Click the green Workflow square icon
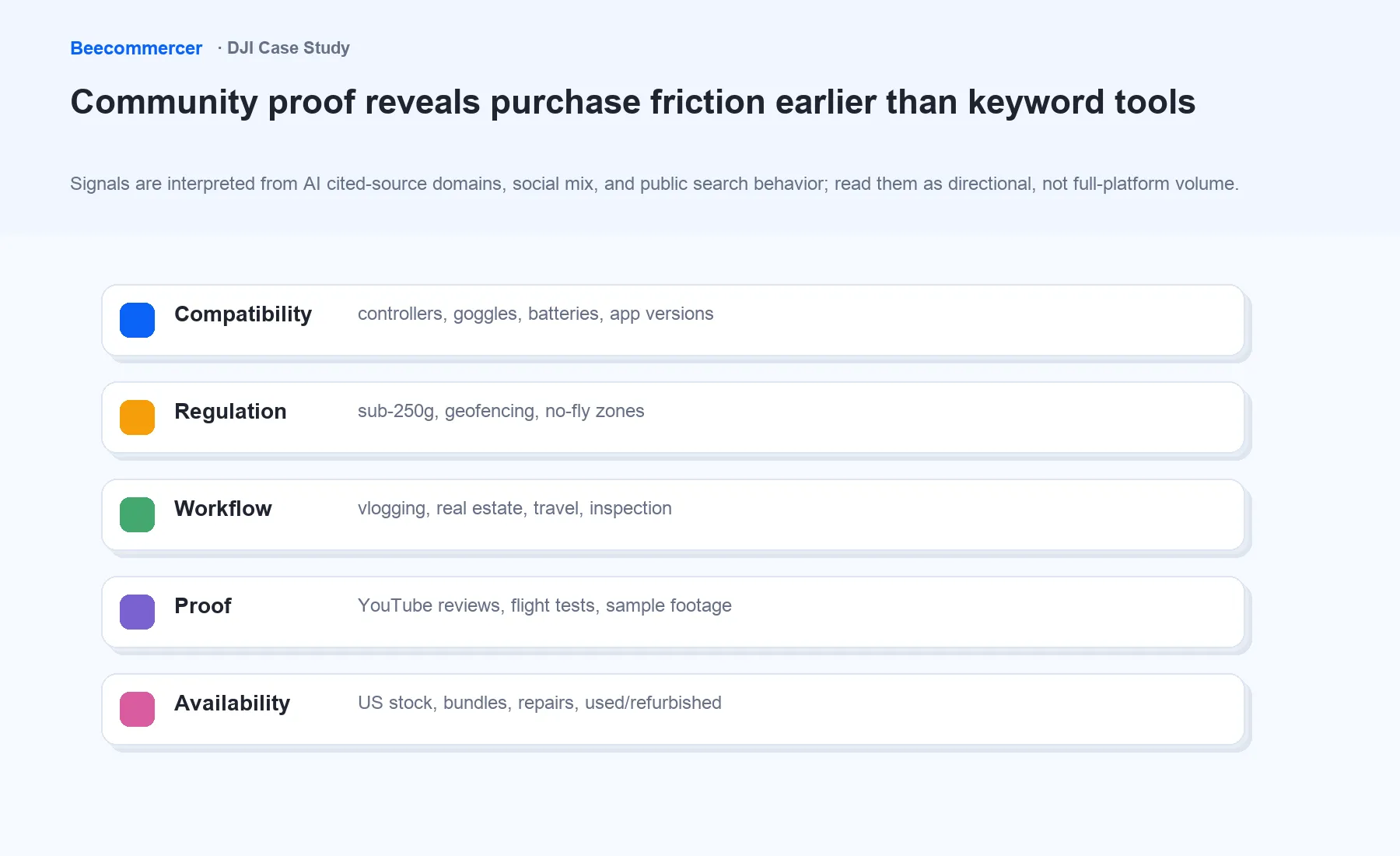The height and width of the screenshot is (856, 1400). pyautogui.click(x=137, y=514)
